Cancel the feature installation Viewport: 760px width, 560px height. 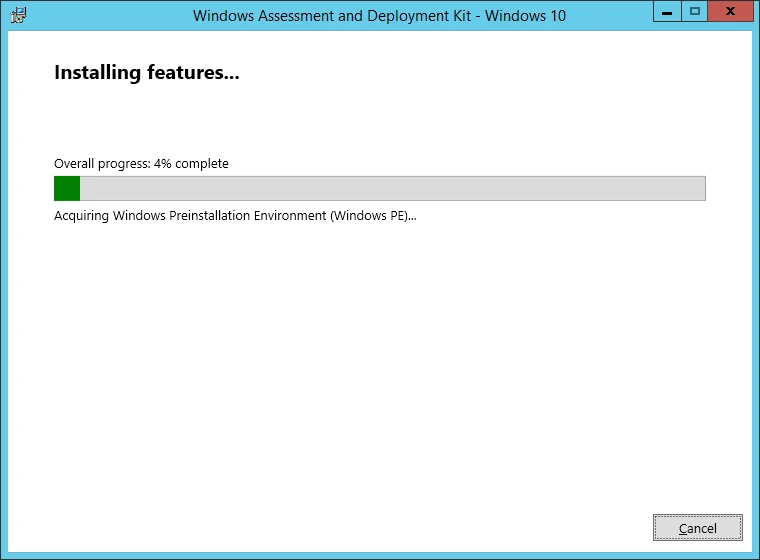click(697, 528)
